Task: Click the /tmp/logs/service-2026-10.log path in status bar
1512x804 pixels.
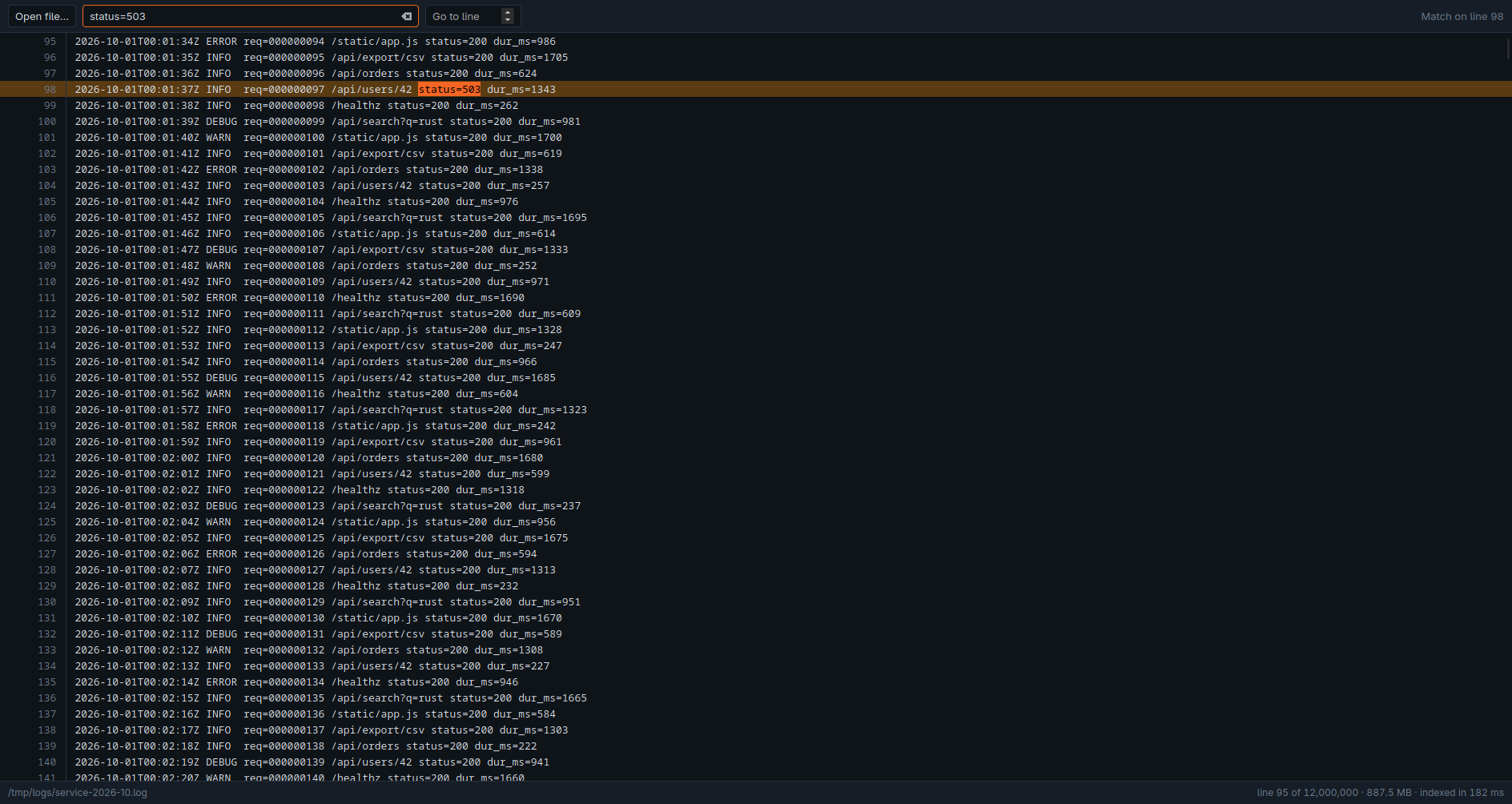Action: [78, 793]
